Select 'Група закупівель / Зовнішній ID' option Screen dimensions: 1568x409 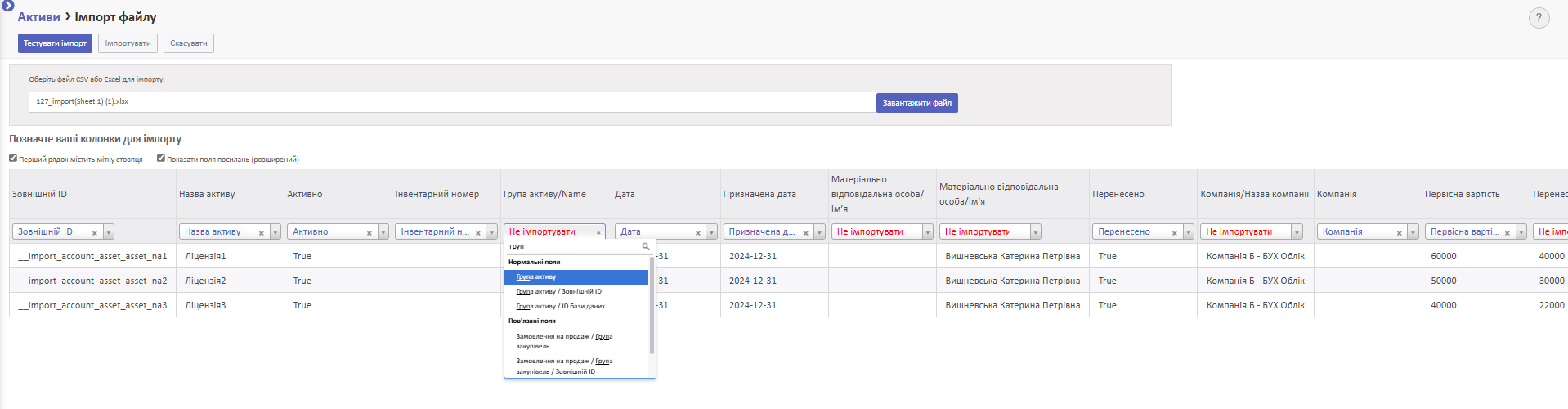tap(576, 366)
